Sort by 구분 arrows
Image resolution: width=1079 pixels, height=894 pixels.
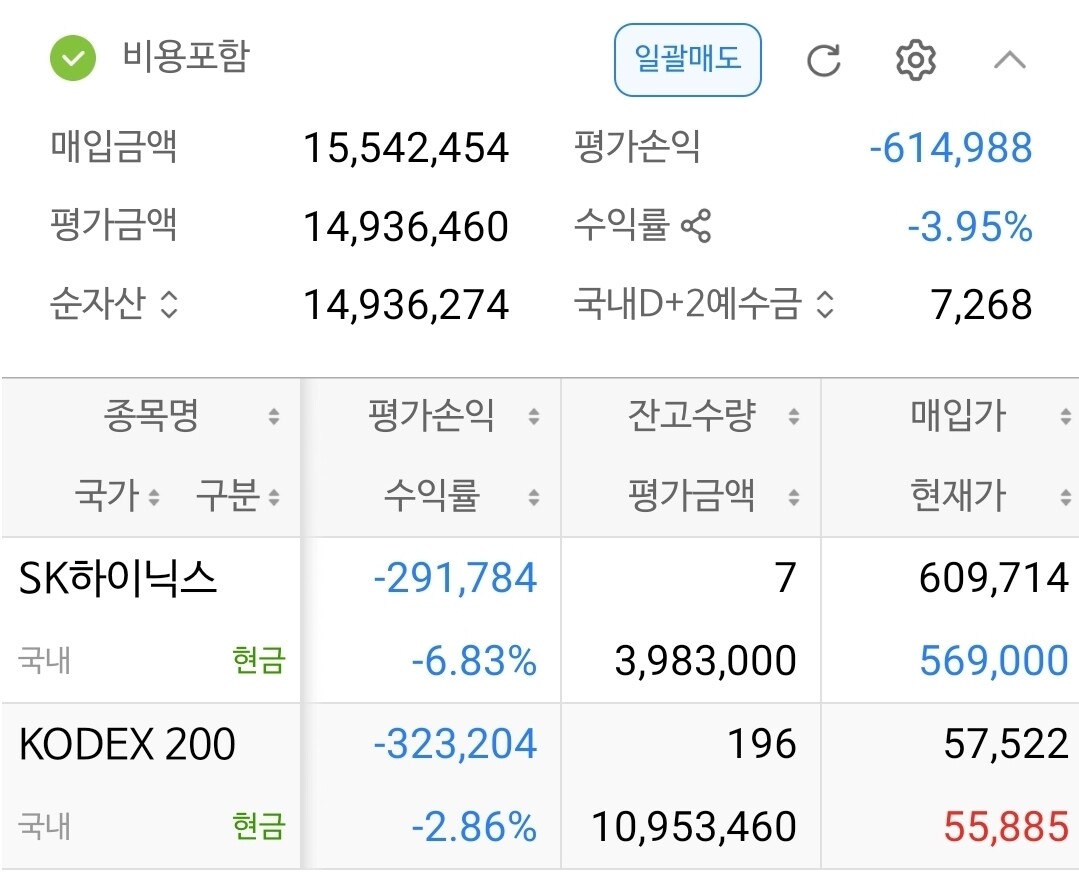tap(274, 497)
